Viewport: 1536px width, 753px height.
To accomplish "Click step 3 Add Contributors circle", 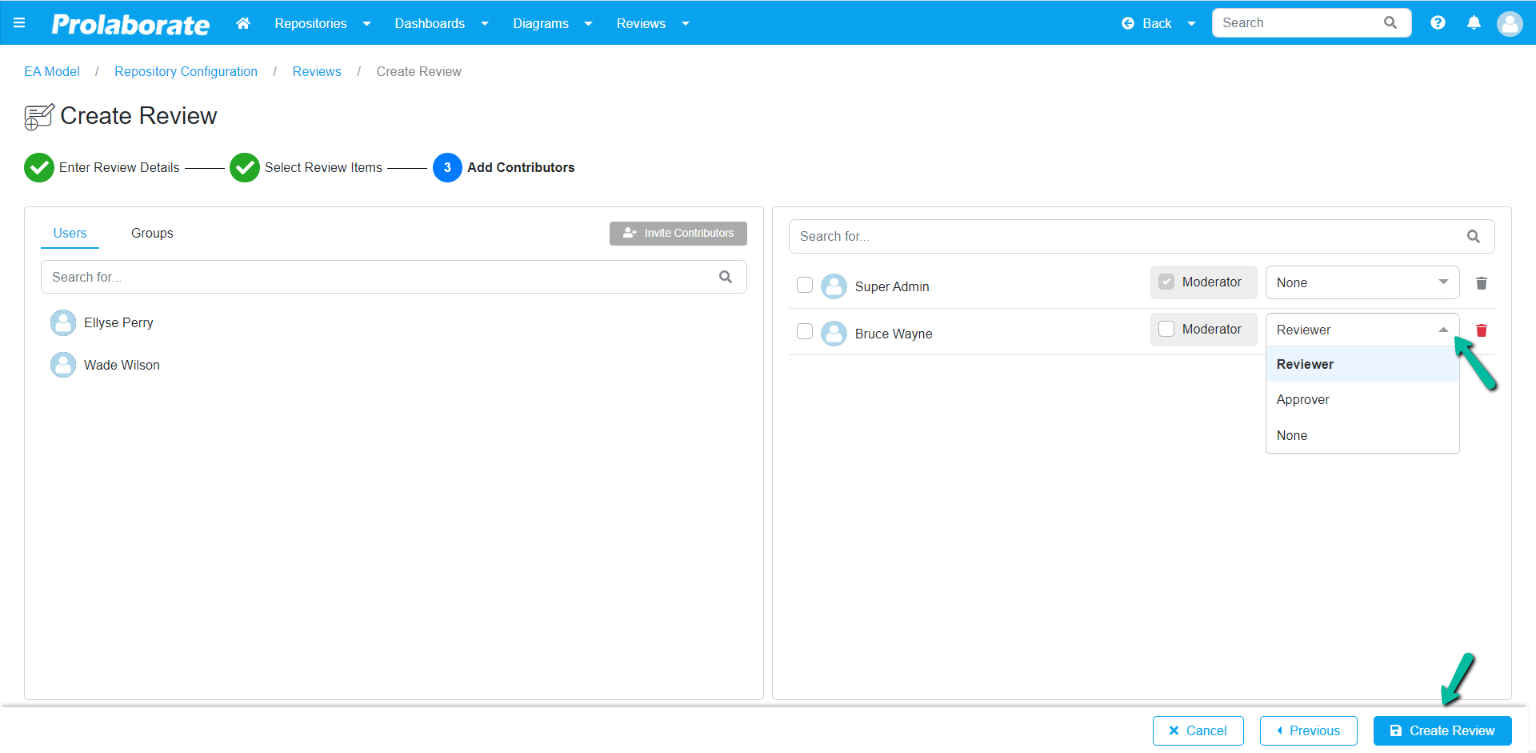I will tap(447, 167).
